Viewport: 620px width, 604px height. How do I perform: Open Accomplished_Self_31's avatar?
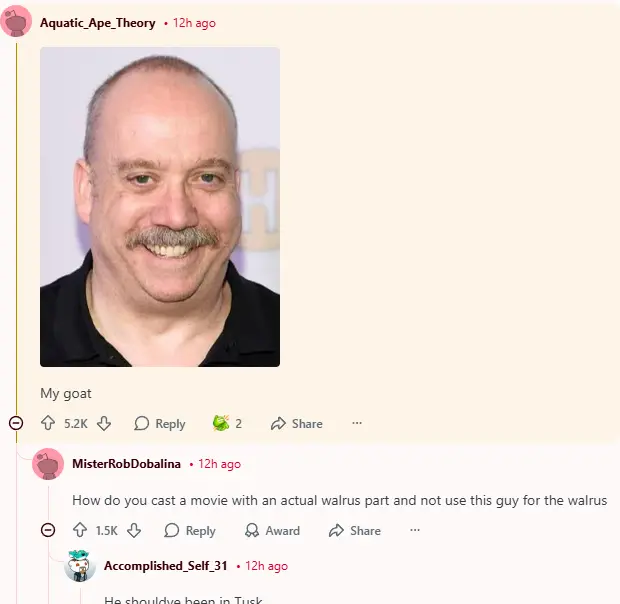point(80,566)
